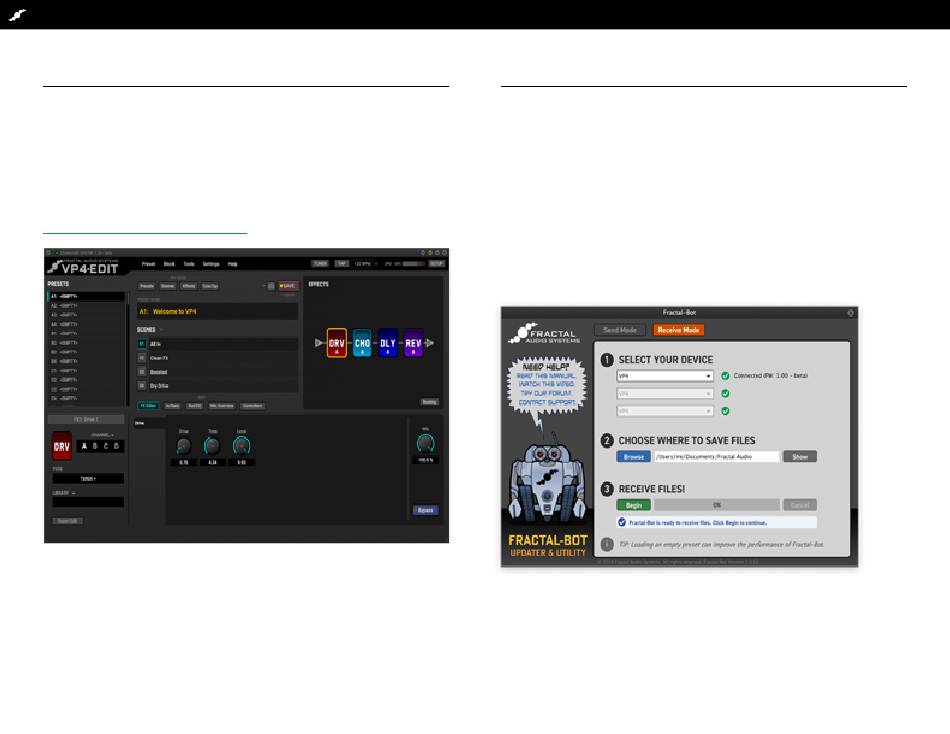The image size is (950, 734).
Task: Toggle Bypass on the drive block
Action: (x=425, y=510)
